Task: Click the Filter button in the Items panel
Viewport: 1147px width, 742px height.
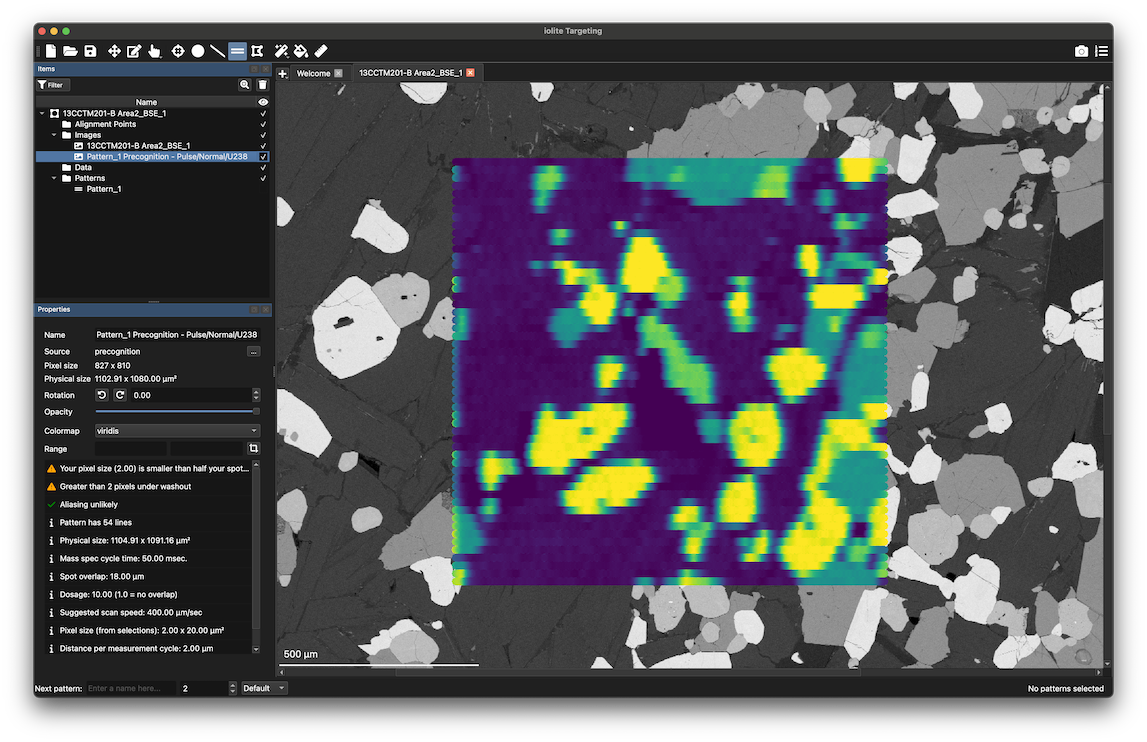Action: pyautogui.click(x=51, y=84)
